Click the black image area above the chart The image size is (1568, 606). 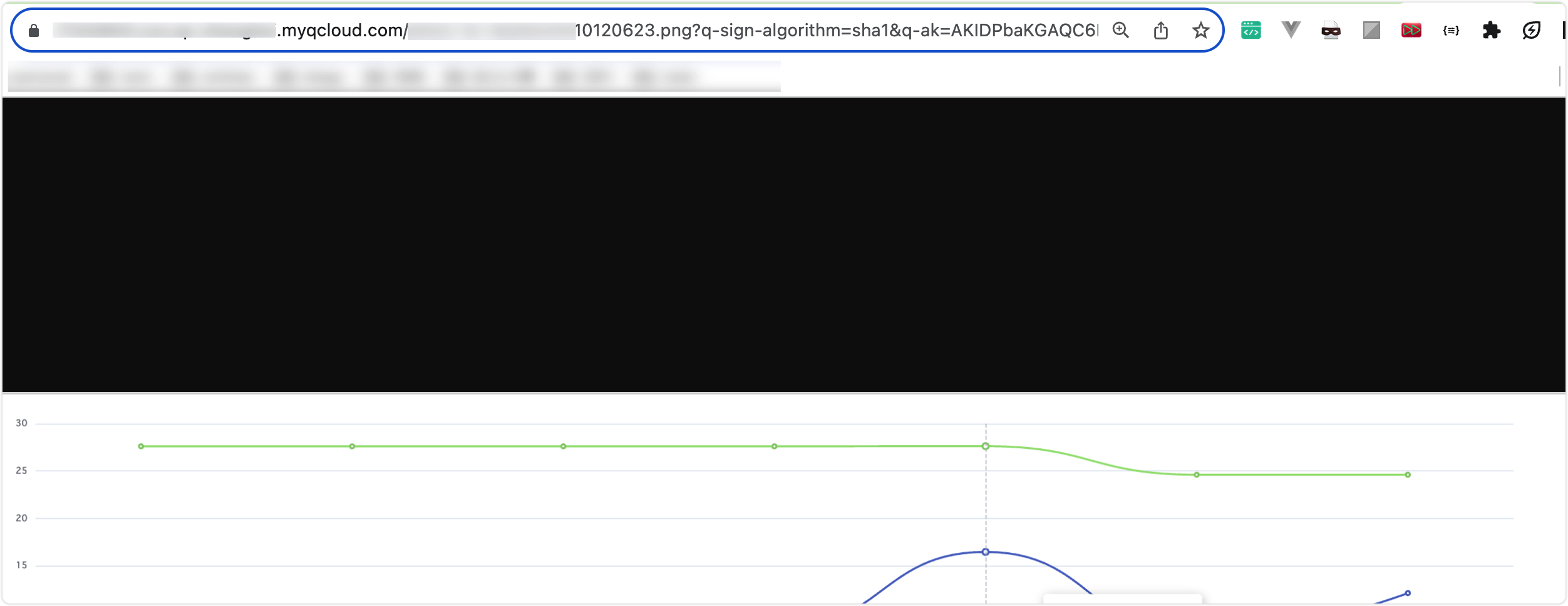tap(784, 245)
